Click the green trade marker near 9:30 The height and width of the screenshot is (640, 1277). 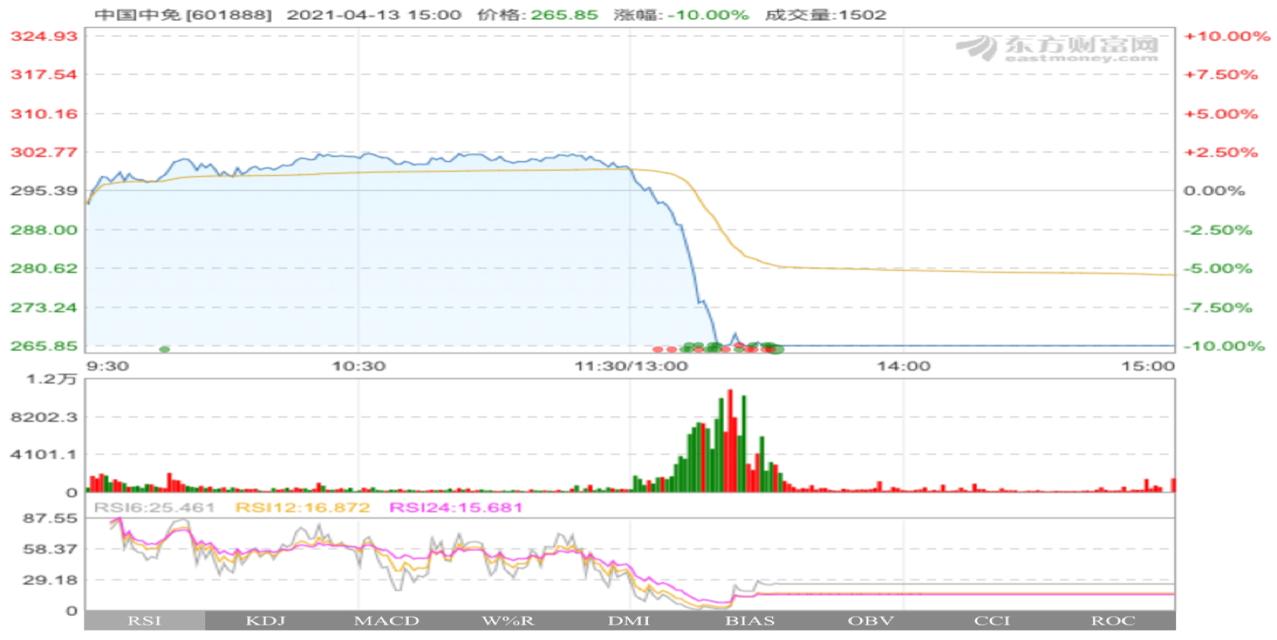[165, 349]
